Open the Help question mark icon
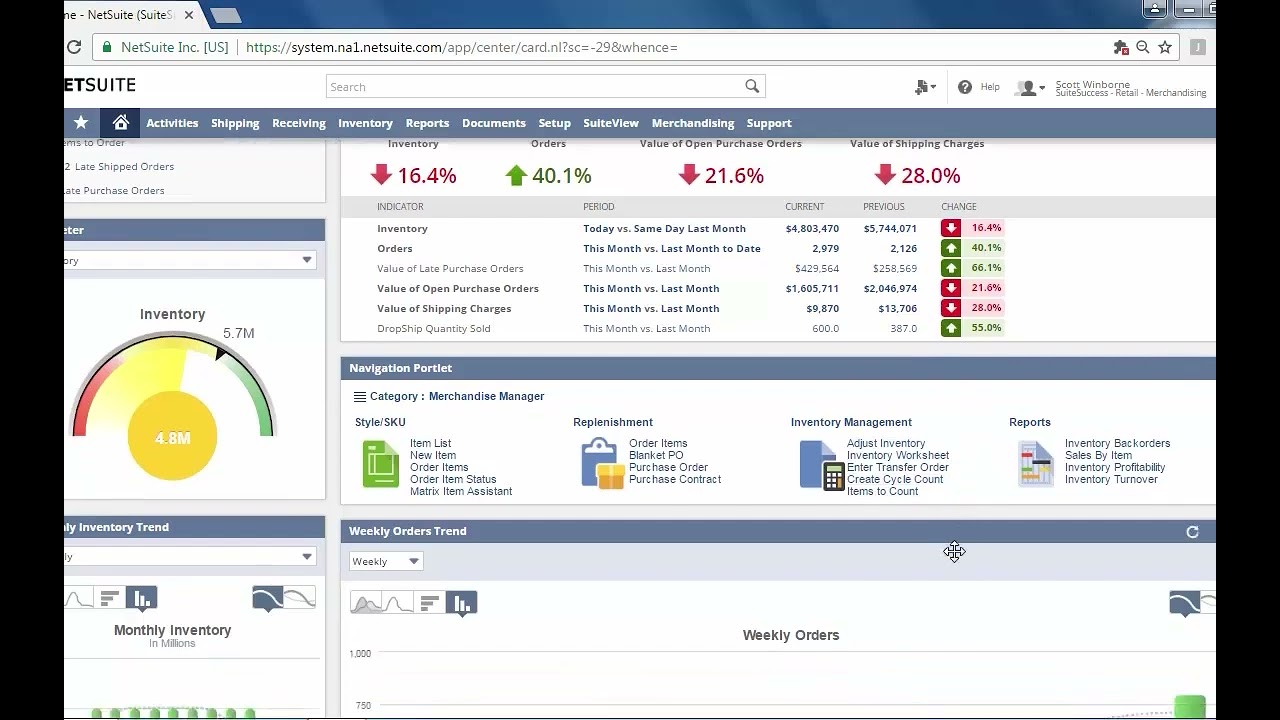1280x720 pixels. click(x=965, y=87)
